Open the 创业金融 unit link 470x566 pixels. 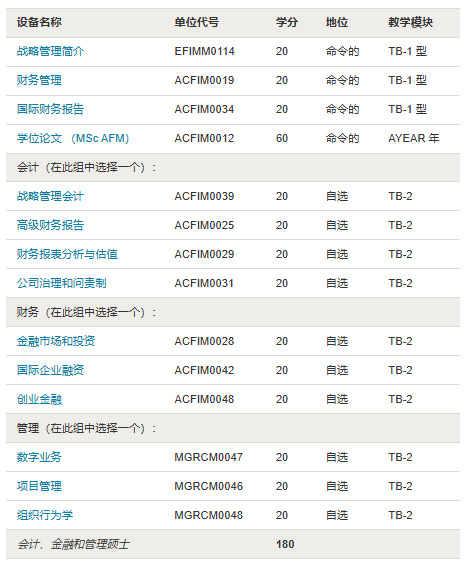[39, 399]
